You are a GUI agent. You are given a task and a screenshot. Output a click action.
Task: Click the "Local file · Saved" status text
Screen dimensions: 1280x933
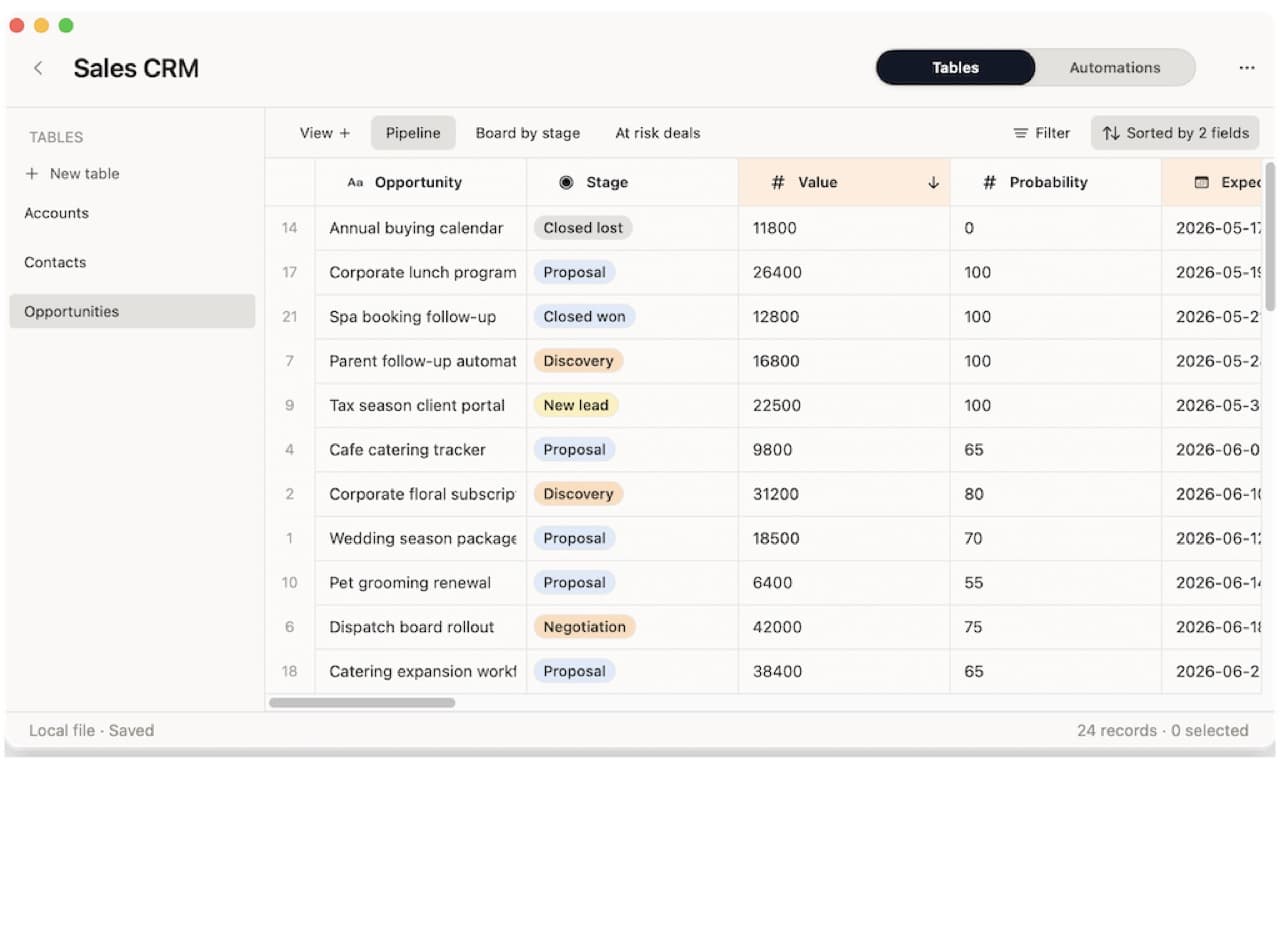pyautogui.click(x=92, y=731)
